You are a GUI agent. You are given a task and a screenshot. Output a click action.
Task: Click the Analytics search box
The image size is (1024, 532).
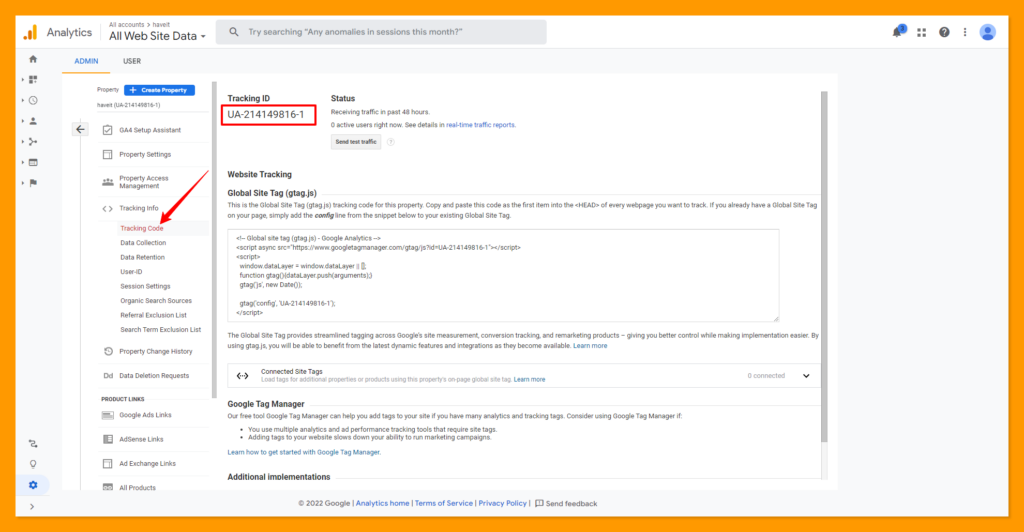click(381, 32)
